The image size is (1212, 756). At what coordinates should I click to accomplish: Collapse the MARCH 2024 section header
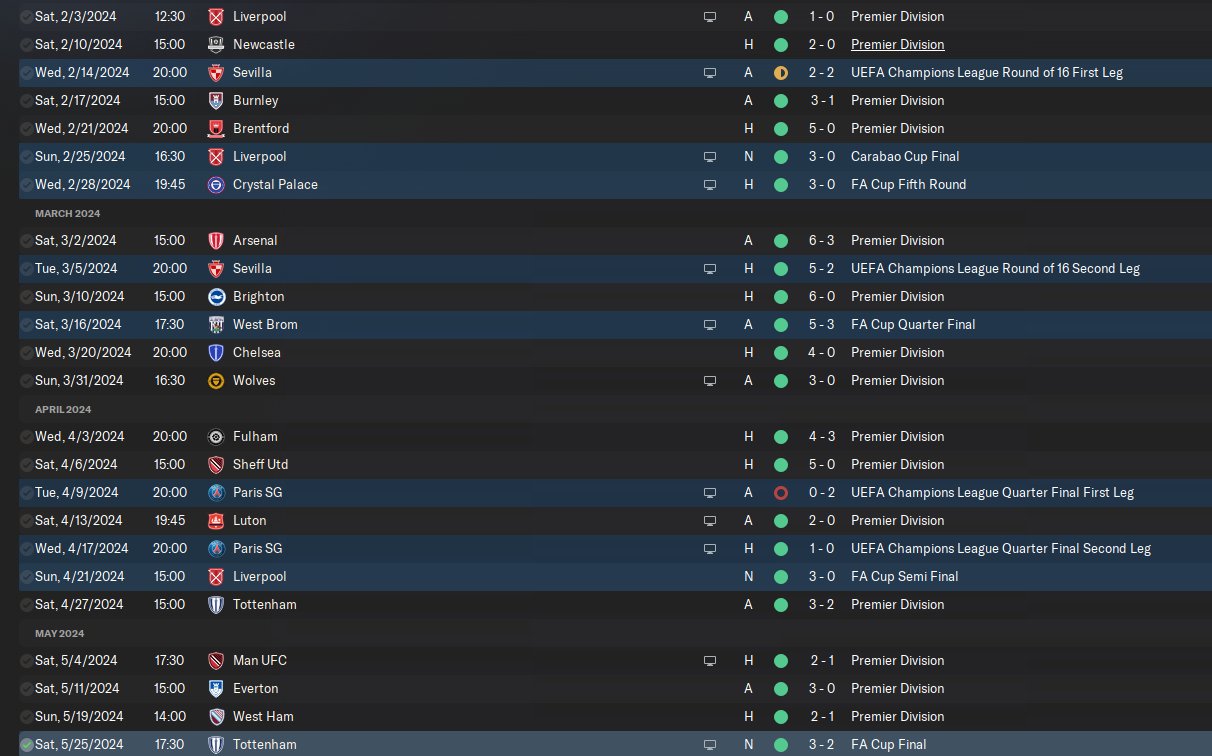point(67,213)
